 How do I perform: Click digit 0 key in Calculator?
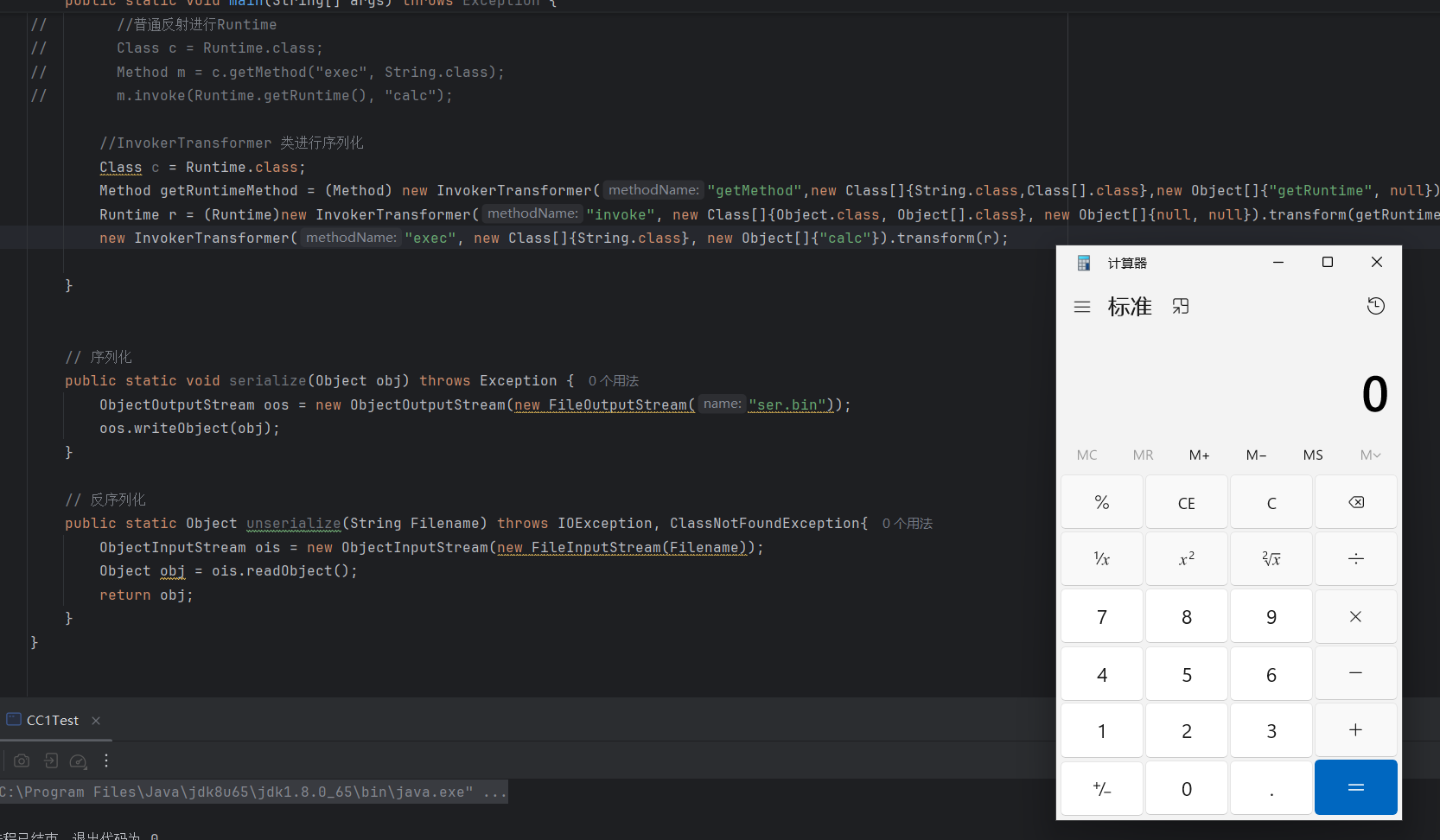pos(1187,787)
